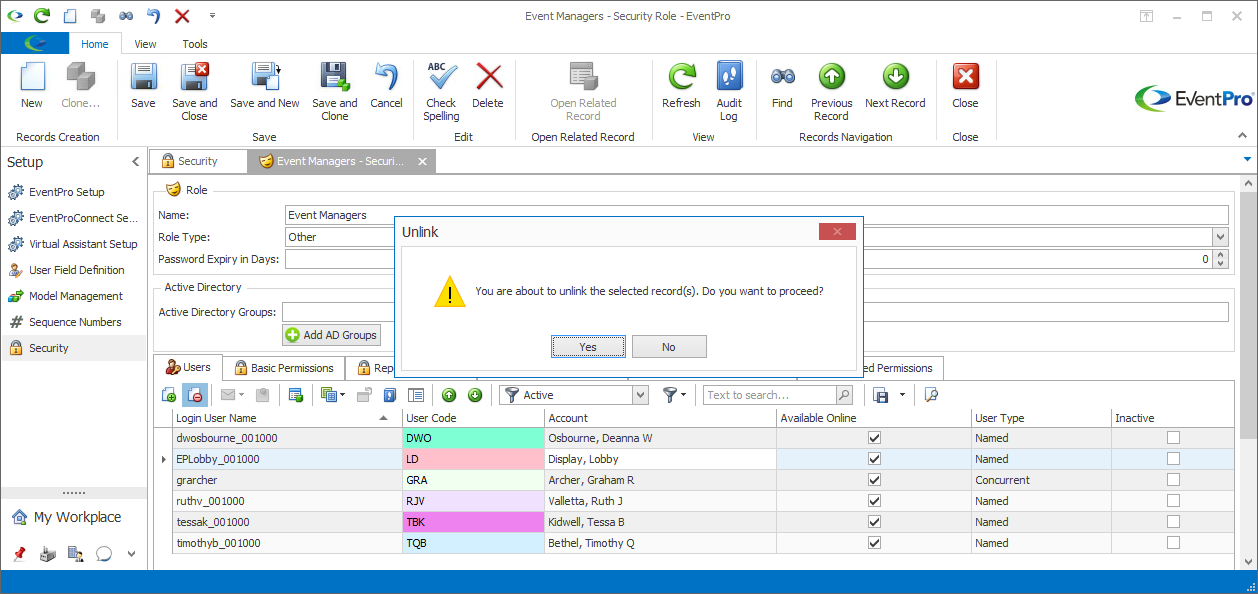The image size is (1258, 594).
Task: Click the DWO turquoise user code cell
Action: [473, 438]
